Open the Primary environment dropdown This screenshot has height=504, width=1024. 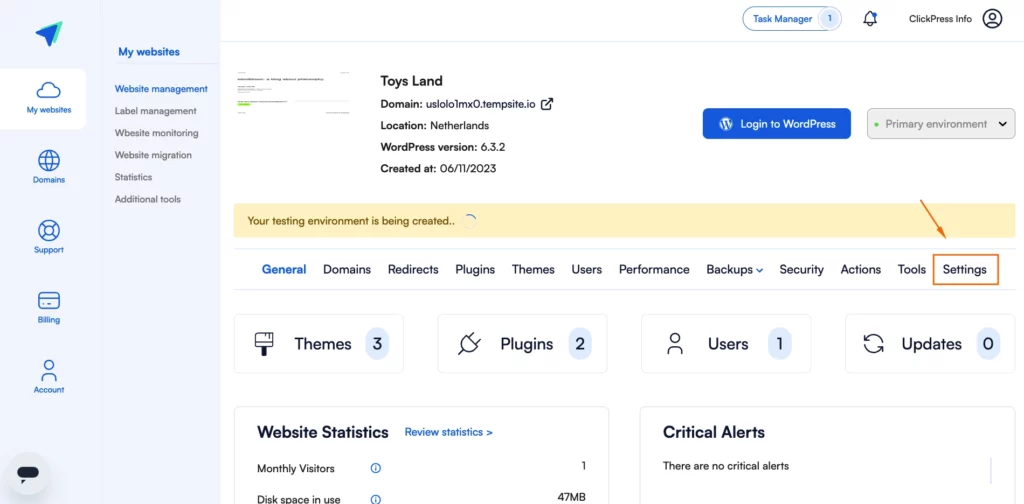coord(941,123)
